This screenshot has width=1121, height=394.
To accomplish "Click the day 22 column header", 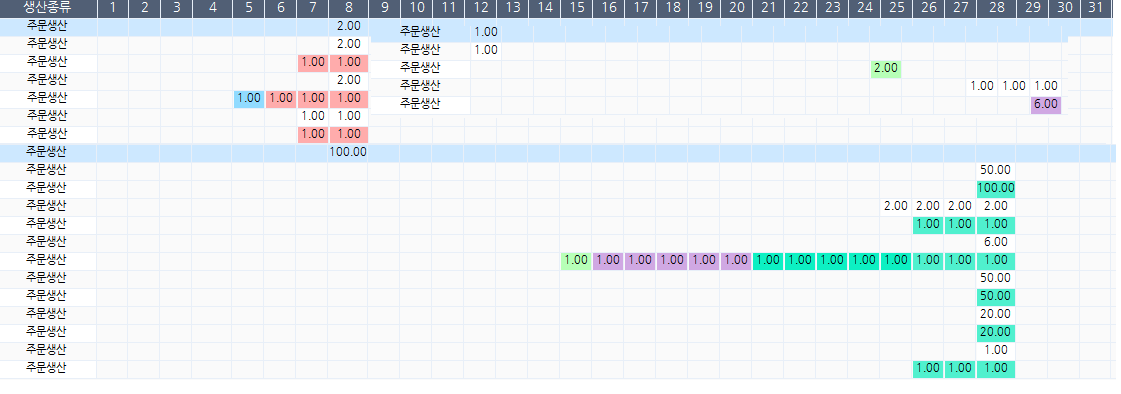I will tap(801, 9).
